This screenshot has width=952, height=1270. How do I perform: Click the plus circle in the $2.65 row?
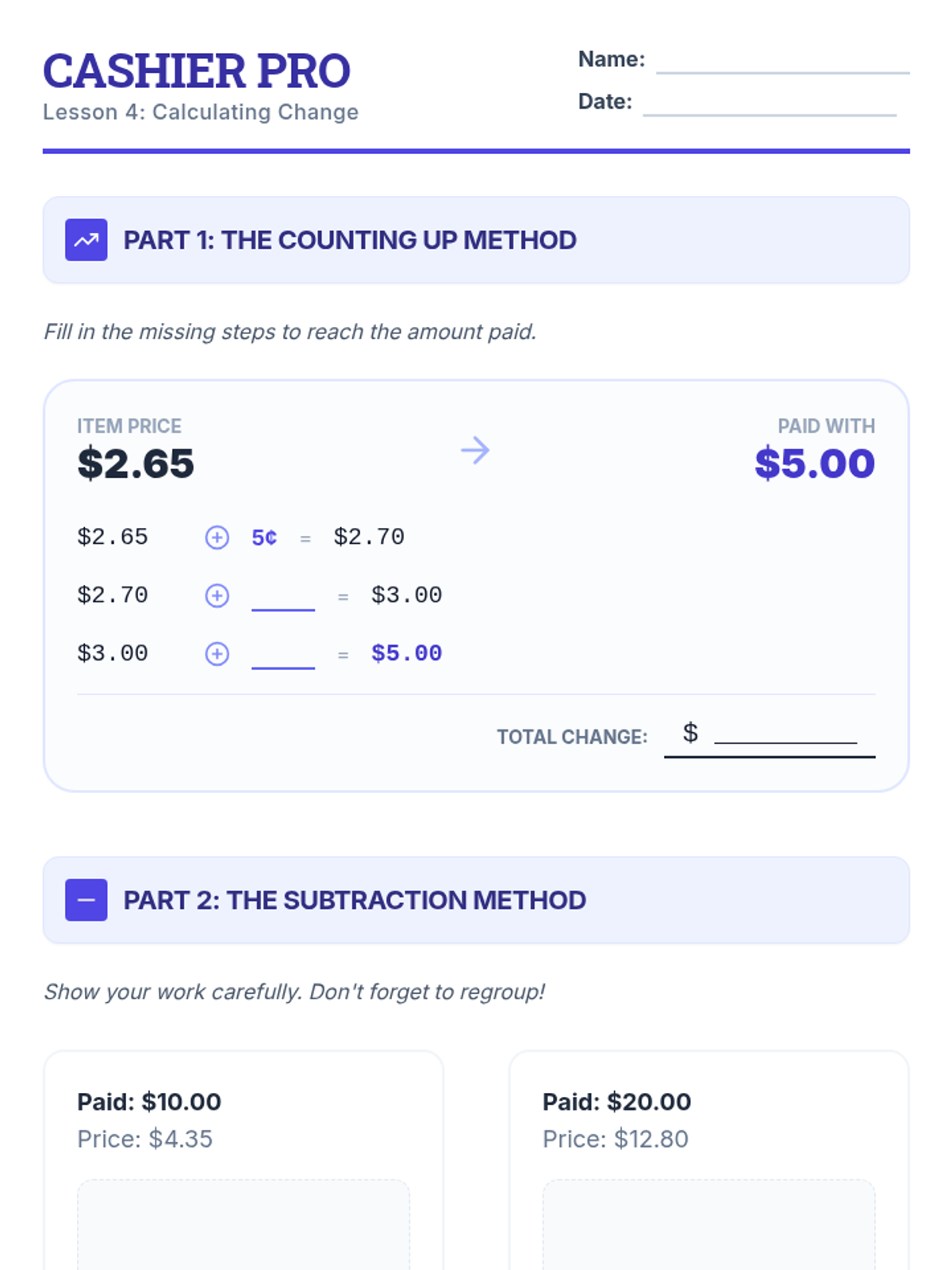tap(217, 537)
